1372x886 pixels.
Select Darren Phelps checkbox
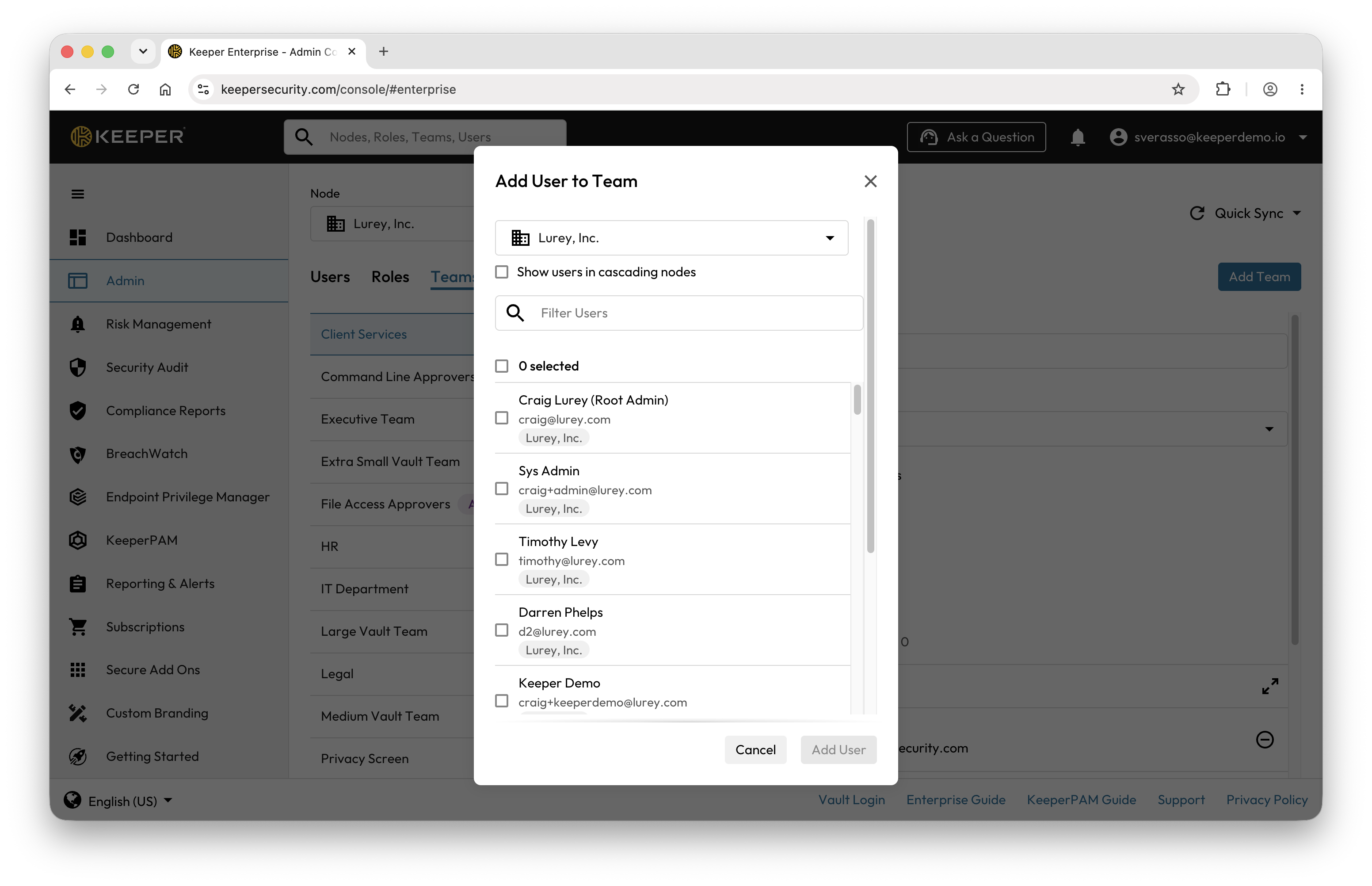(x=501, y=630)
